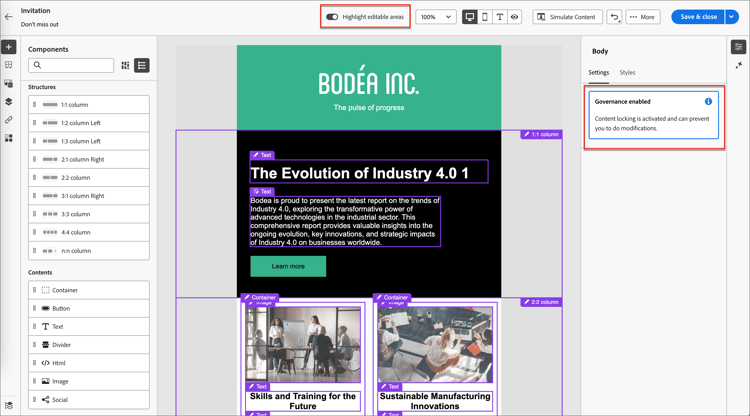Open the links rail icon
Screen dimensions: 750x416
point(9,120)
